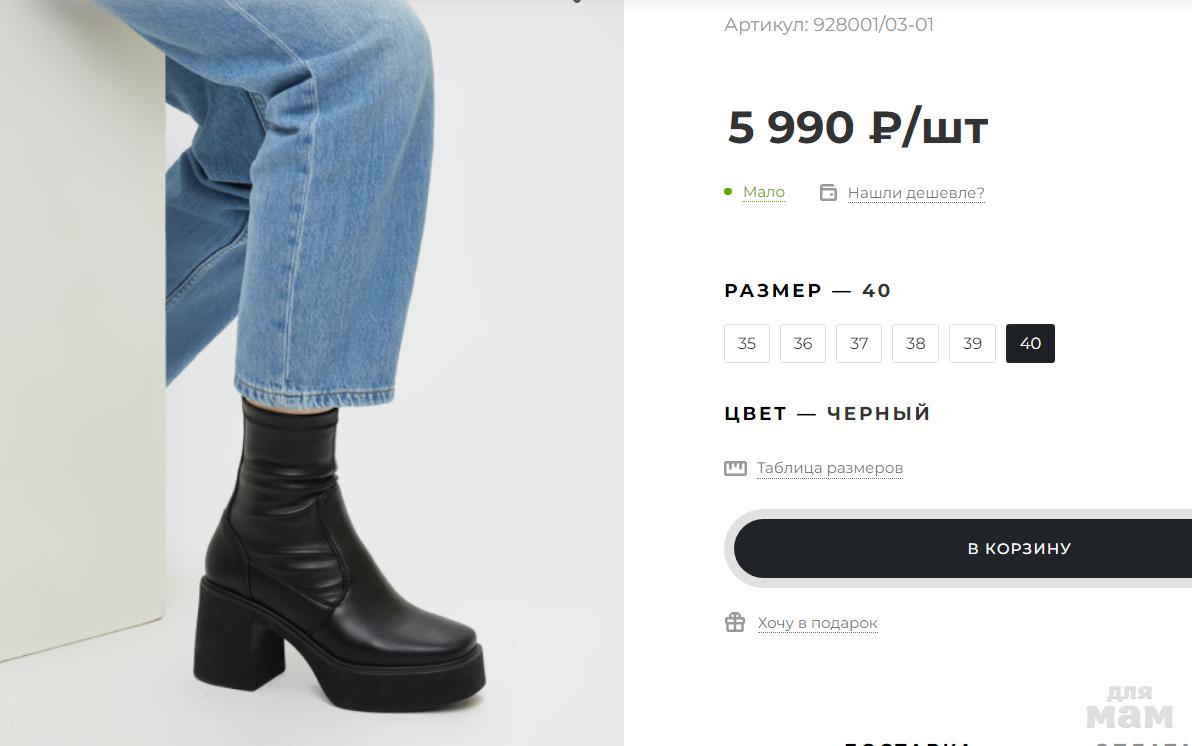Click the Хочу в подарок link
1192x746 pixels.
coord(817,624)
